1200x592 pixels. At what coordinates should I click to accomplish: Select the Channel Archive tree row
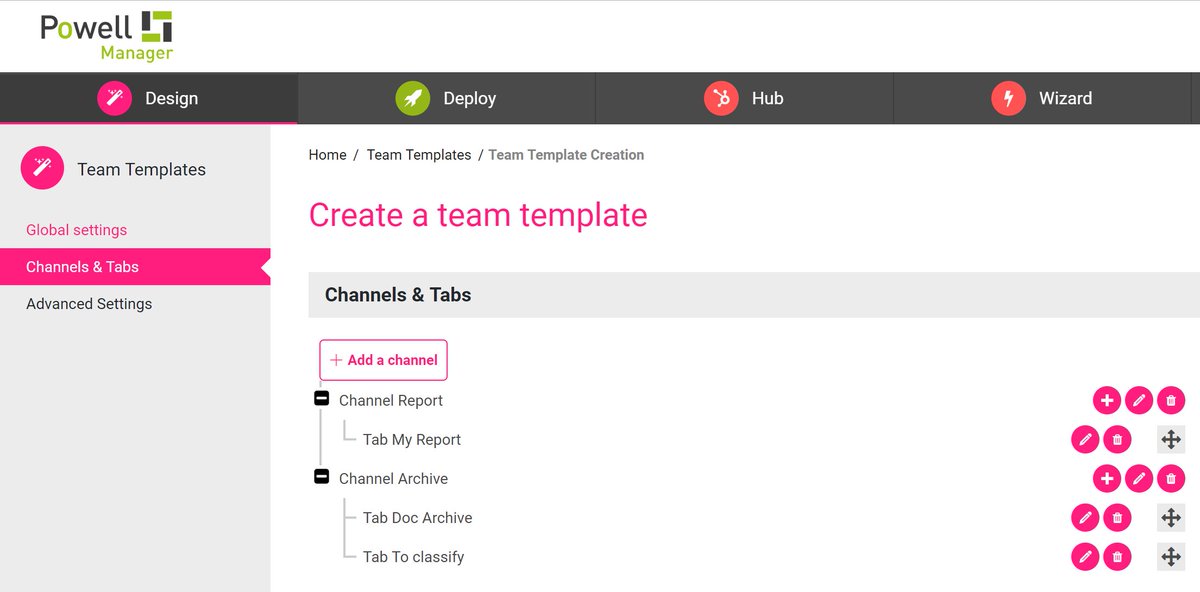pyautogui.click(x=393, y=479)
